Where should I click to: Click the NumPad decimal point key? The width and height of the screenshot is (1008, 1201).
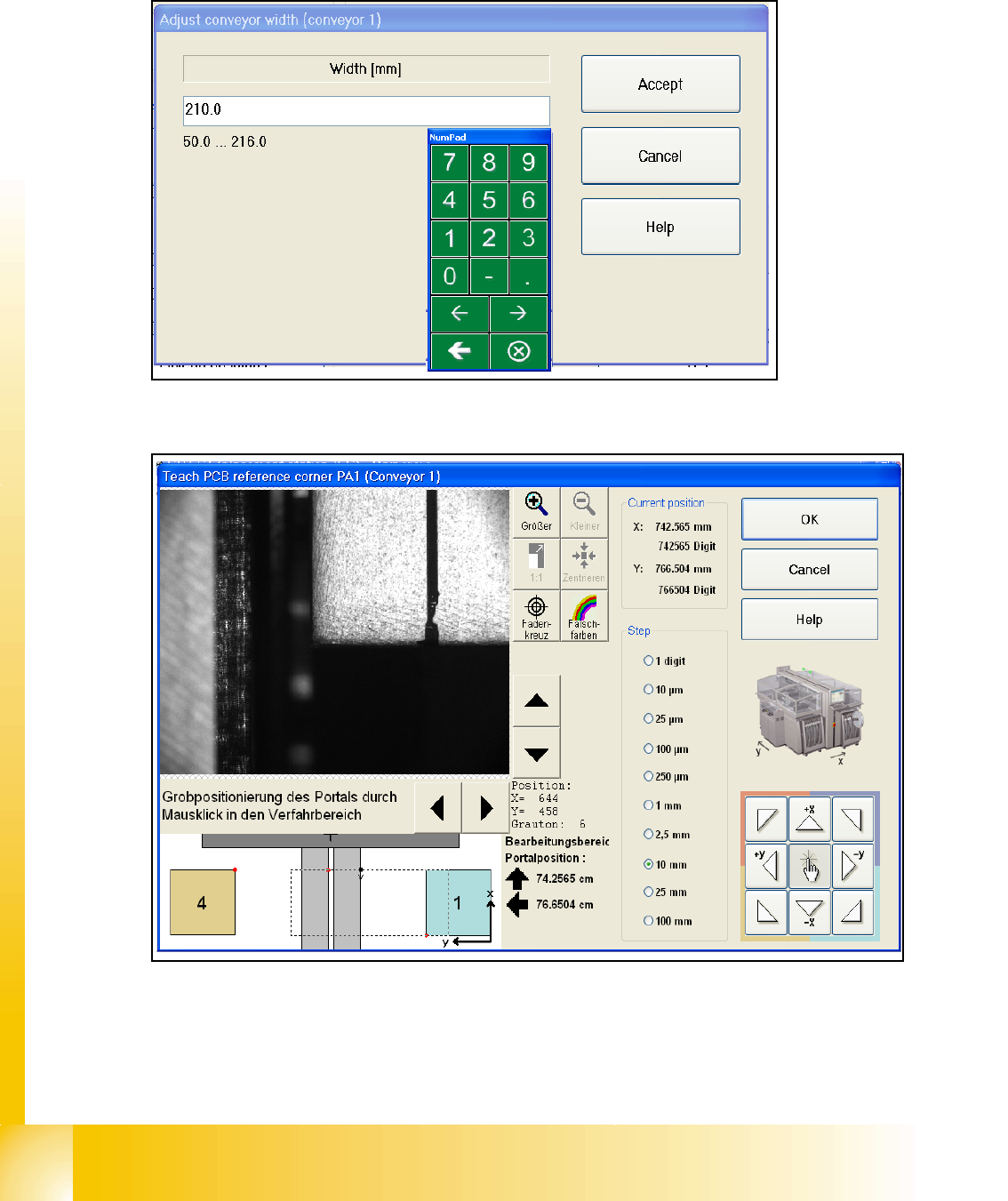528,276
